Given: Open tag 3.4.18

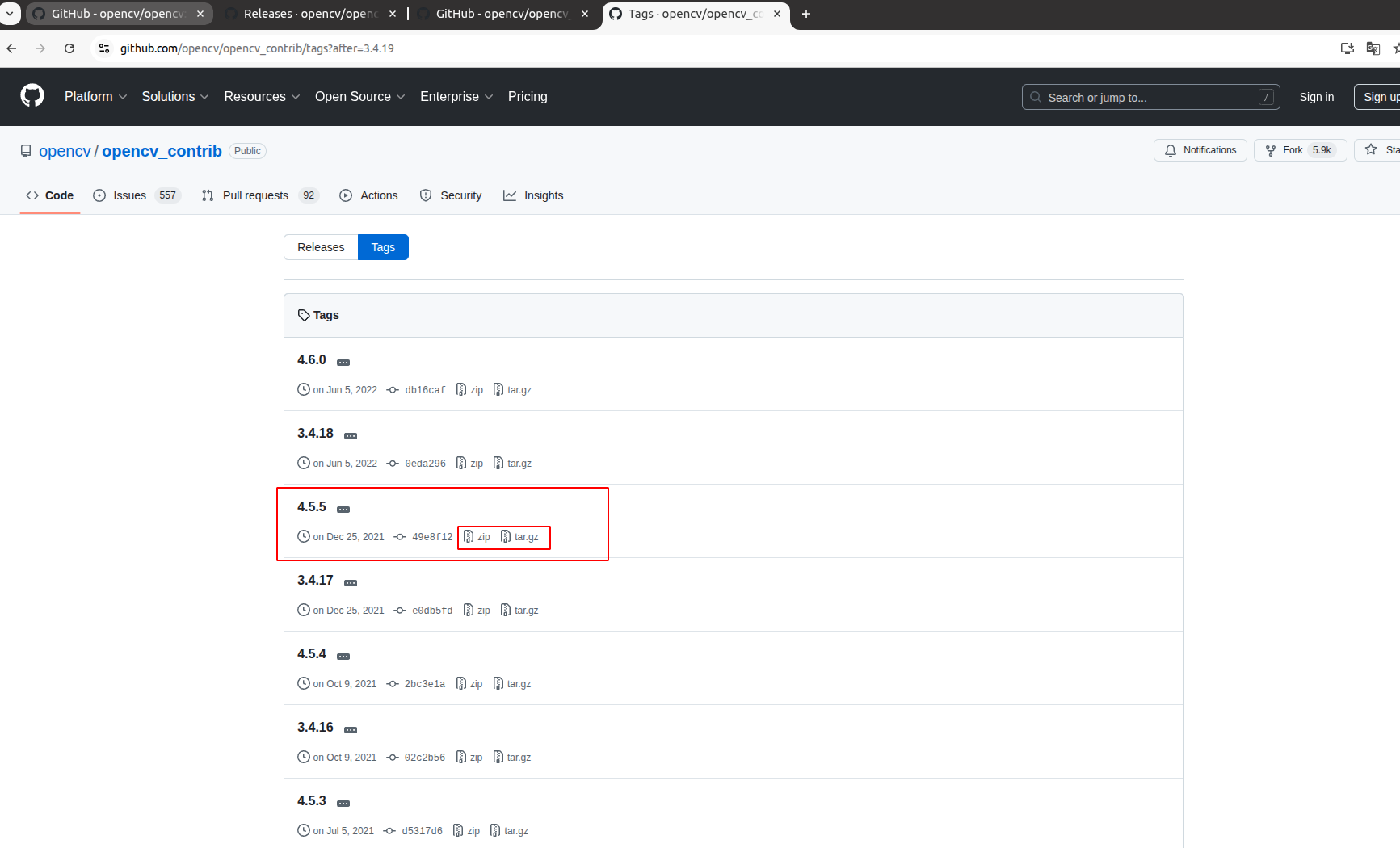Looking at the screenshot, I should click(315, 434).
